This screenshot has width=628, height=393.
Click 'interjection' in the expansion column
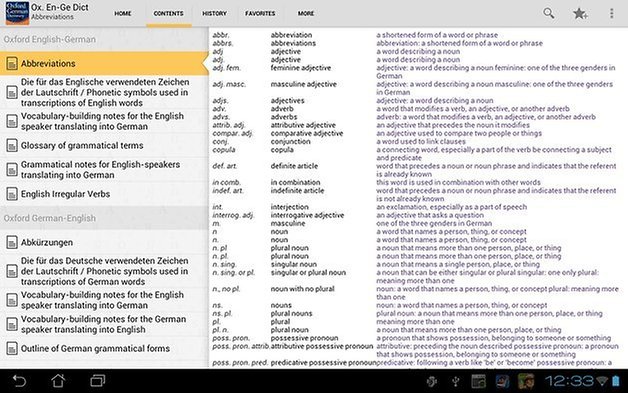click(290, 207)
